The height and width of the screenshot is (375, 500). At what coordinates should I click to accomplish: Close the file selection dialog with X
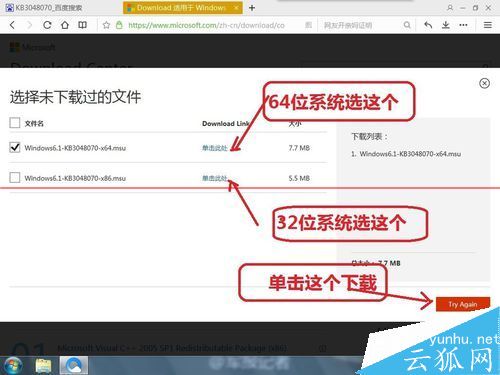pos(484,83)
